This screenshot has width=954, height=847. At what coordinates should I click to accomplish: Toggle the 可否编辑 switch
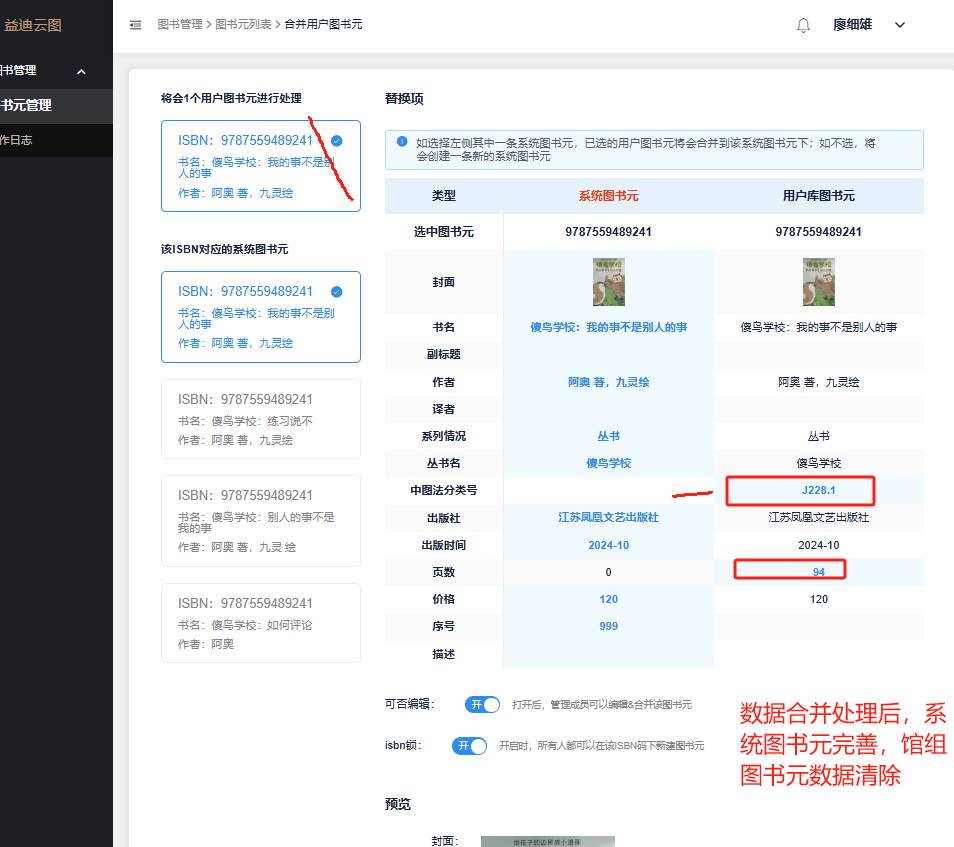coord(482,704)
